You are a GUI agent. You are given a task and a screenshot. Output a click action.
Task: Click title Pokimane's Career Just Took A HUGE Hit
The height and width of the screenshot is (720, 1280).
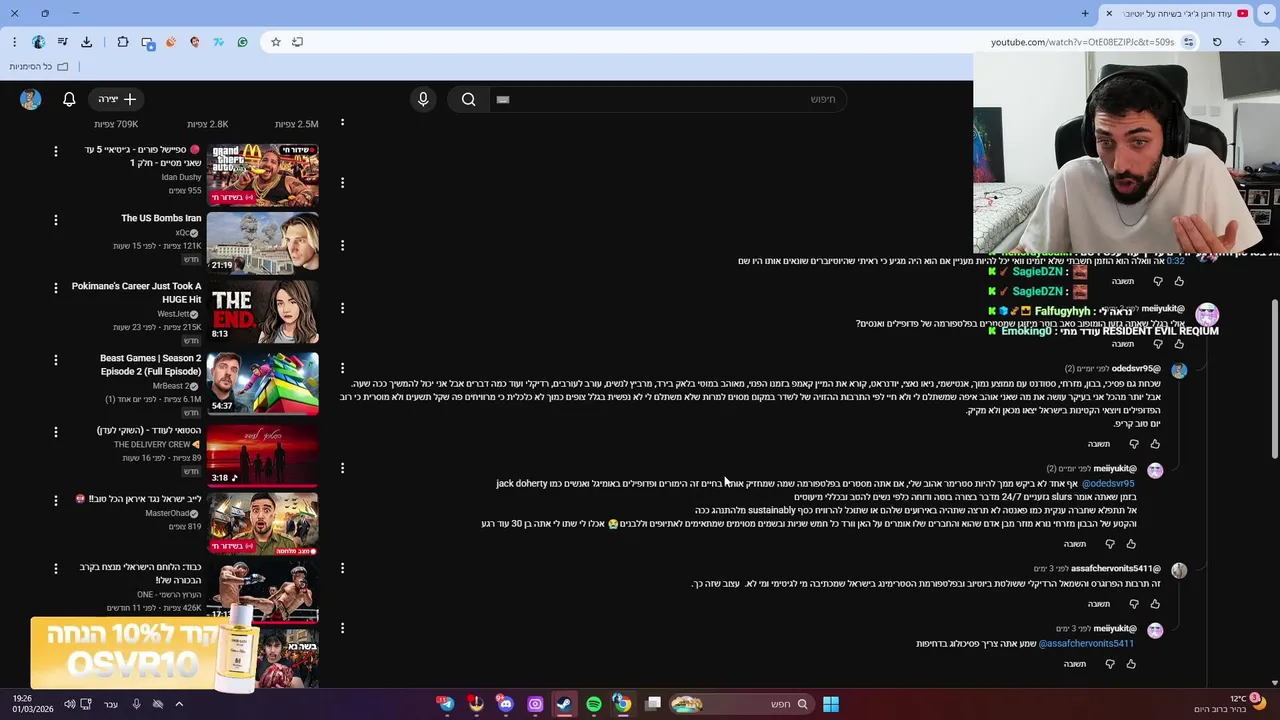click(x=136, y=292)
